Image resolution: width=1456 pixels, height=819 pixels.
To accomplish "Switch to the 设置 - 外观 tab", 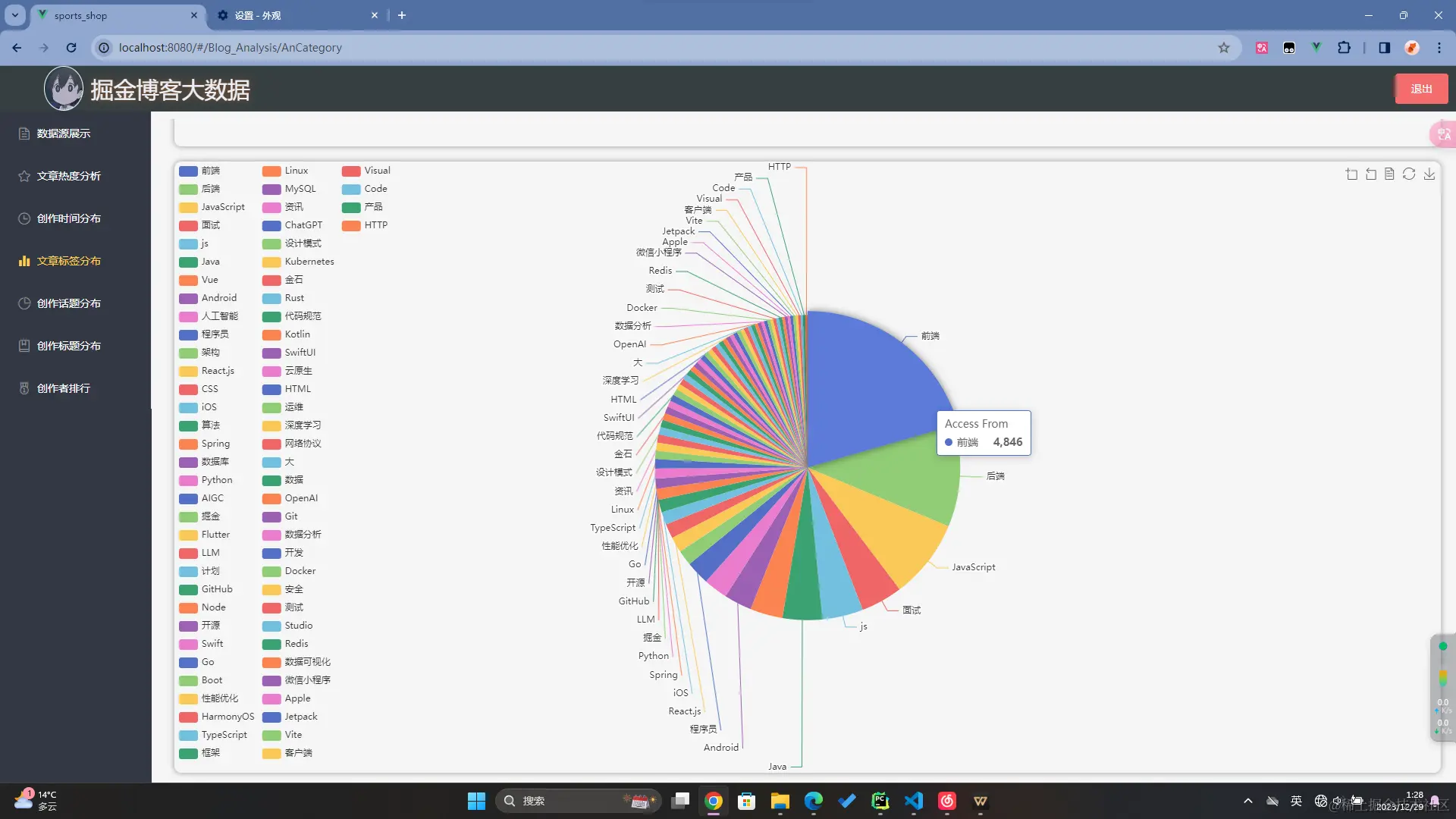I will click(258, 15).
